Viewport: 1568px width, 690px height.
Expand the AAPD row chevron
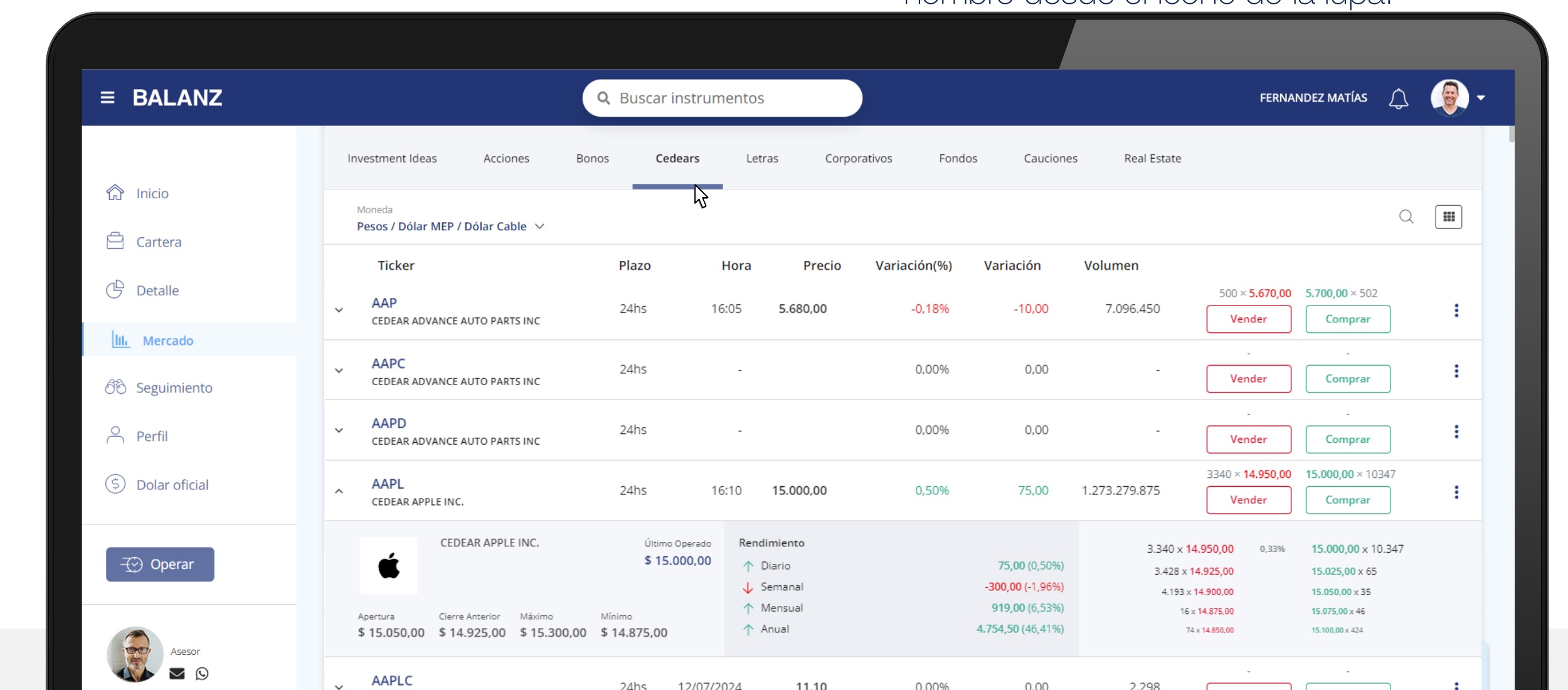coord(339,430)
